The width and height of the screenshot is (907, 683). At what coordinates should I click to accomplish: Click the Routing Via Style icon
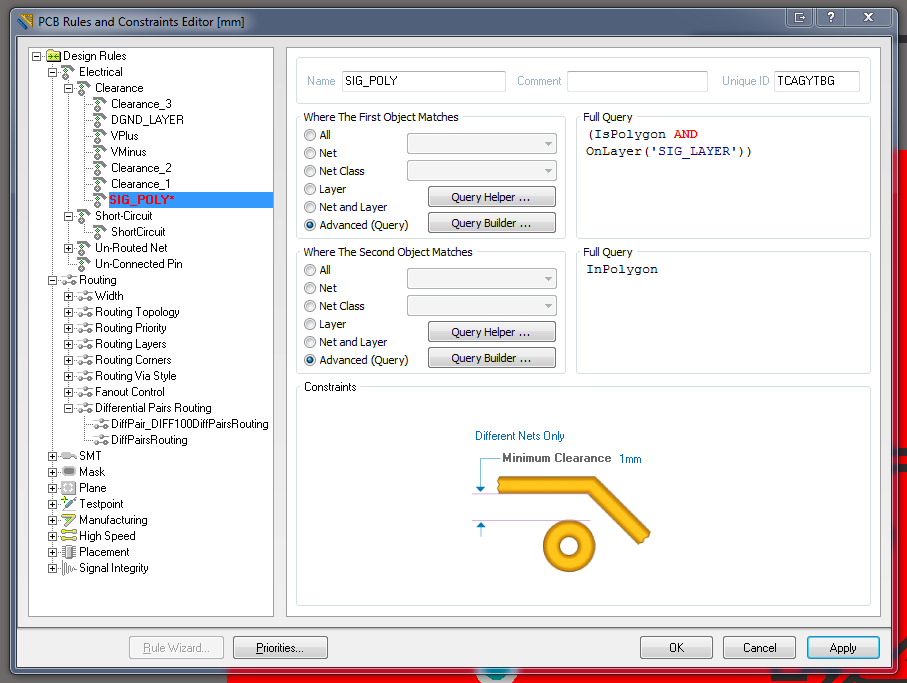85,376
